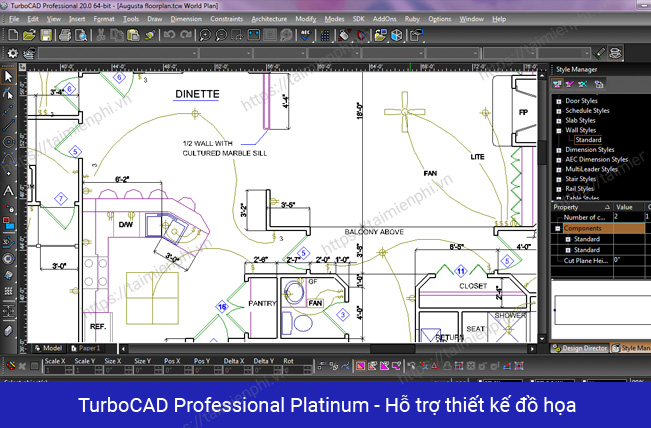
Task: Click first Style Manager toolbar icon
Action: 557,84
